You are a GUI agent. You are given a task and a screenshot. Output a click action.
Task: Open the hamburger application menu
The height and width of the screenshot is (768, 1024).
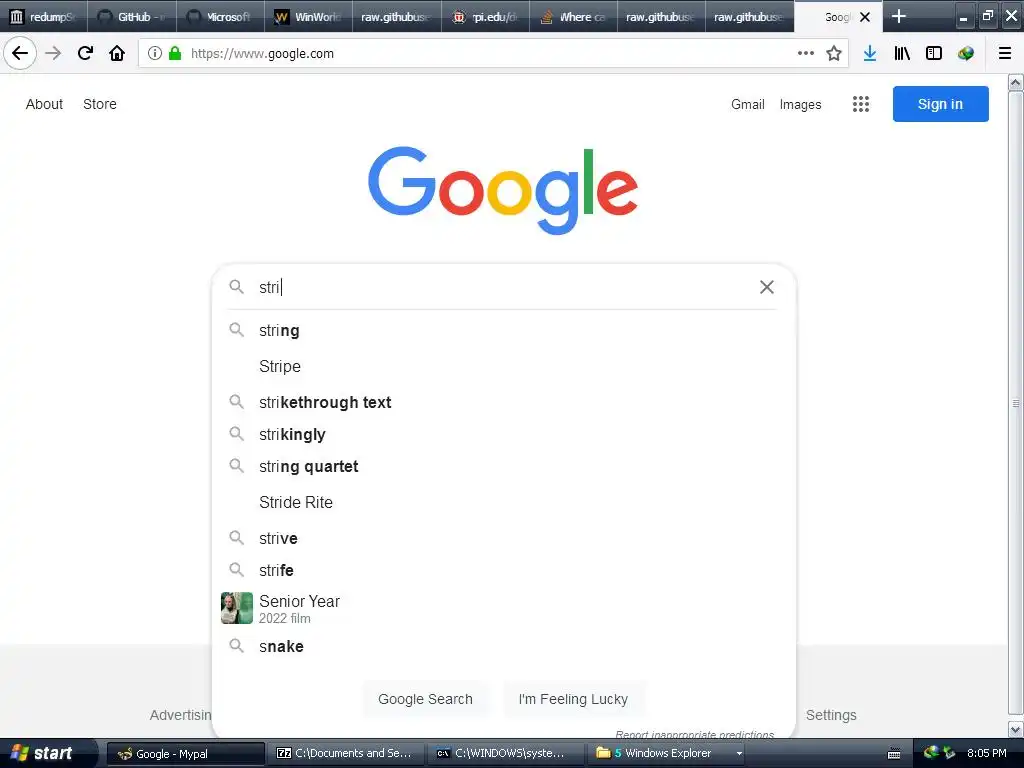click(1005, 54)
